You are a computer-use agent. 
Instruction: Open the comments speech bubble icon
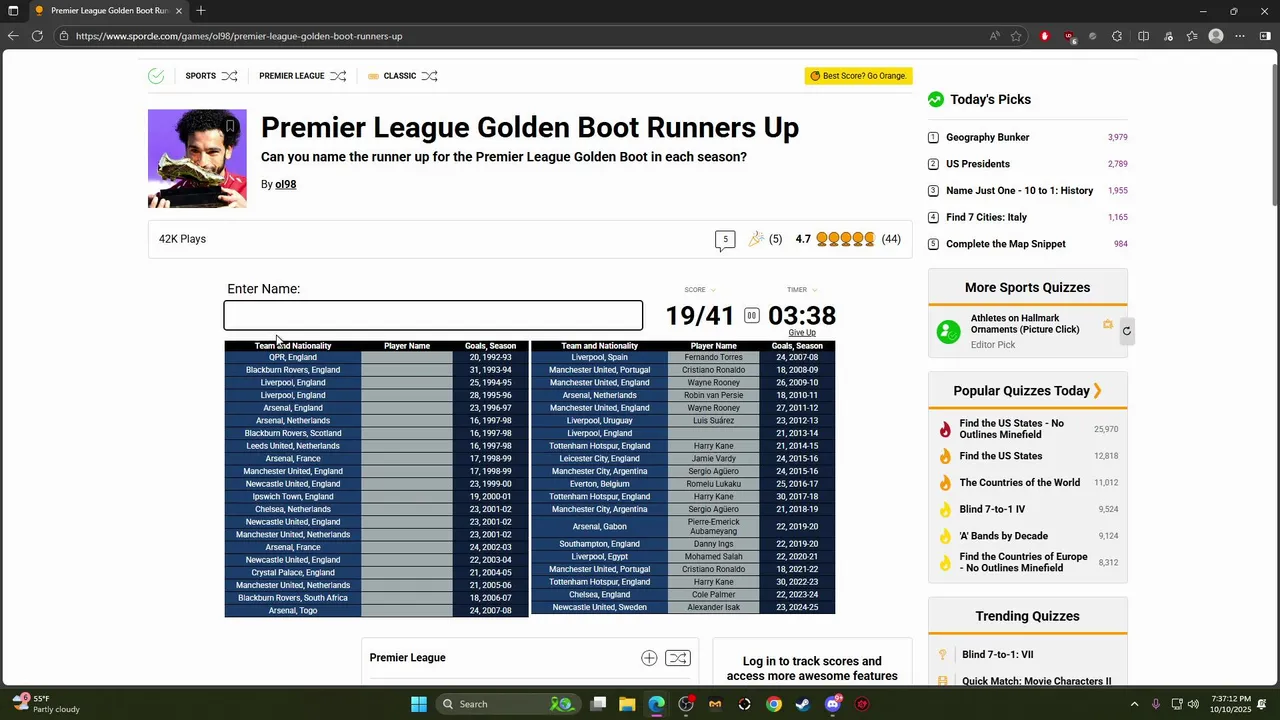[x=725, y=240]
